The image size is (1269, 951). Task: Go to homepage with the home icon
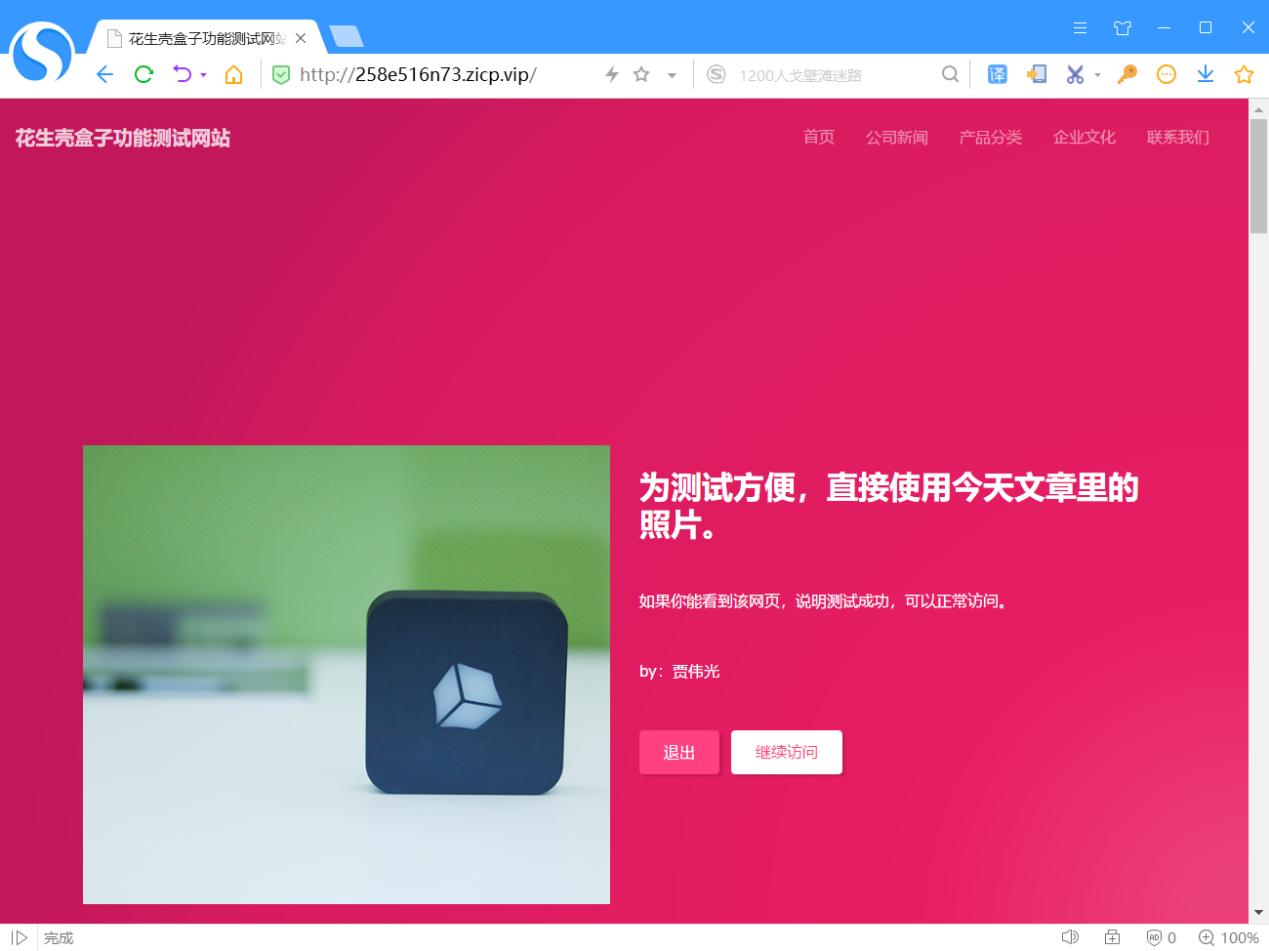pos(233,73)
